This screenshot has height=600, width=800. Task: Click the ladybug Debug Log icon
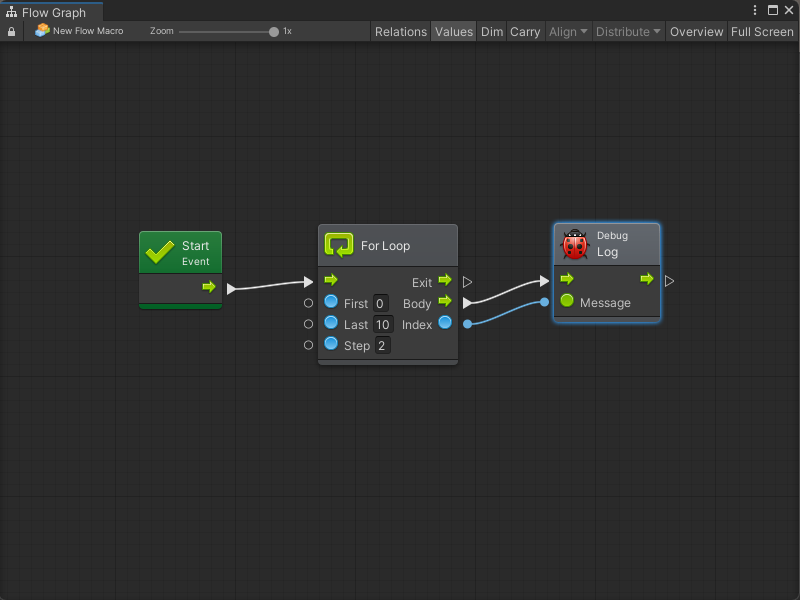(575, 244)
